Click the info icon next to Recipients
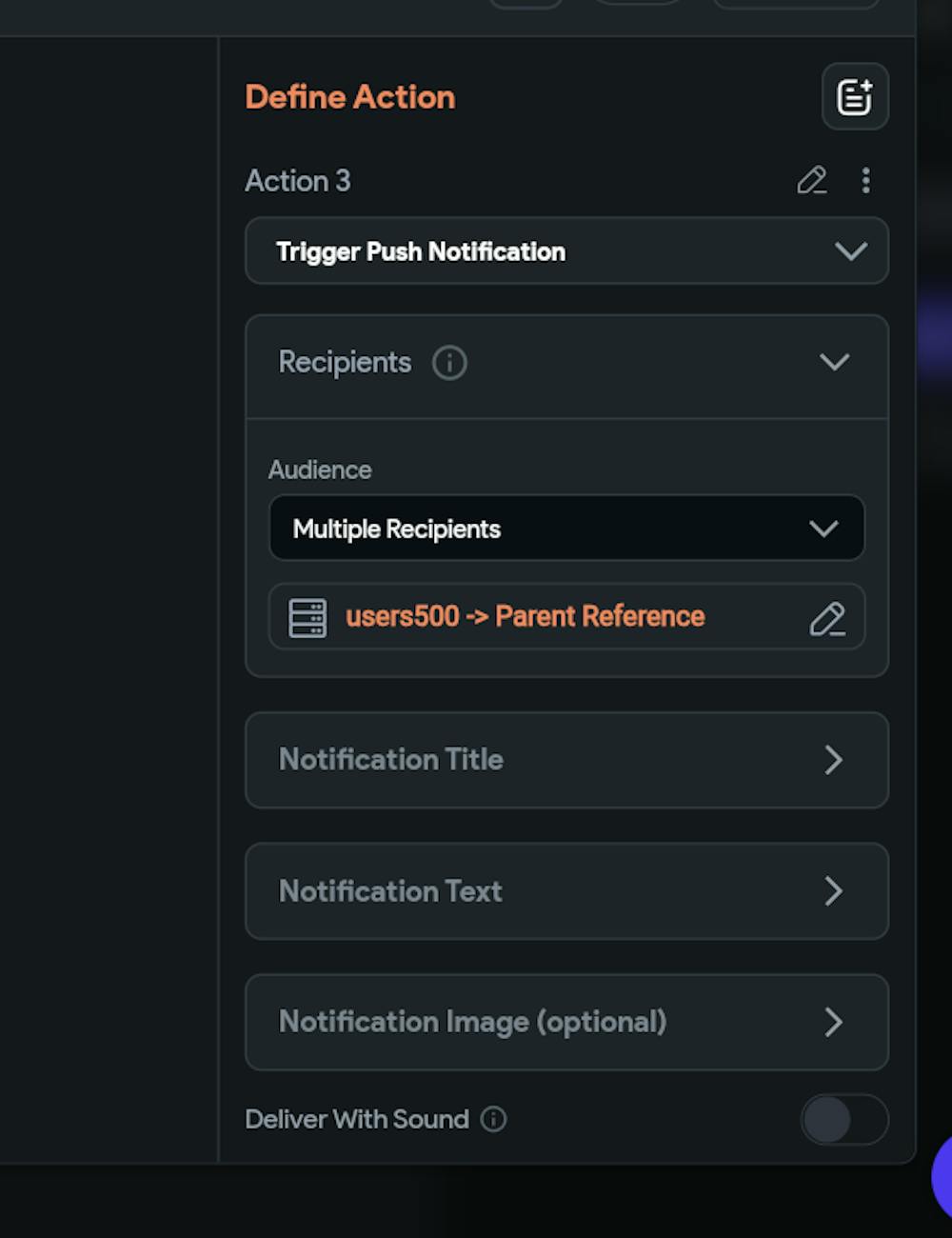The width and height of the screenshot is (952, 1238). [449, 363]
